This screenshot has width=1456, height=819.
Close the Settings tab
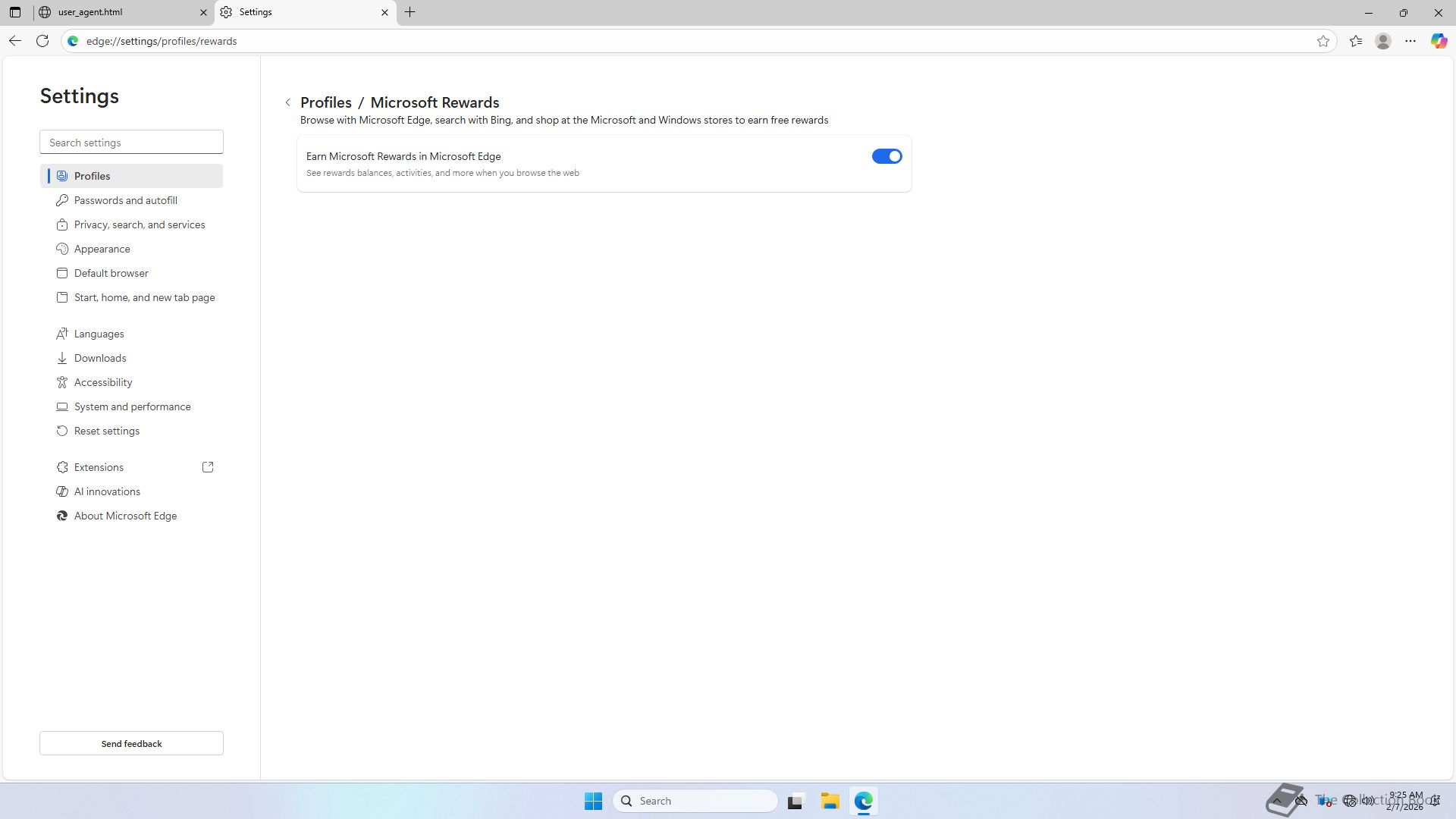(x=384, y=12)
